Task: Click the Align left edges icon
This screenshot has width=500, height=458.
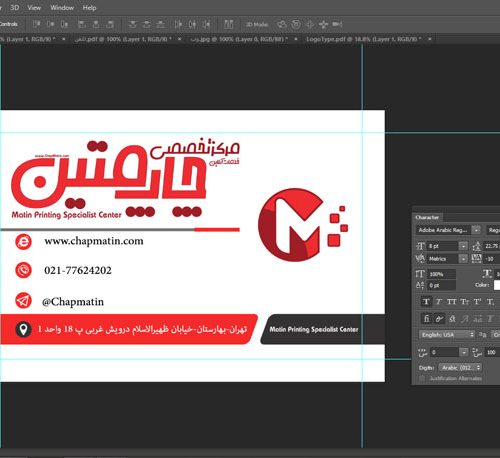Action: coord(81,24)
